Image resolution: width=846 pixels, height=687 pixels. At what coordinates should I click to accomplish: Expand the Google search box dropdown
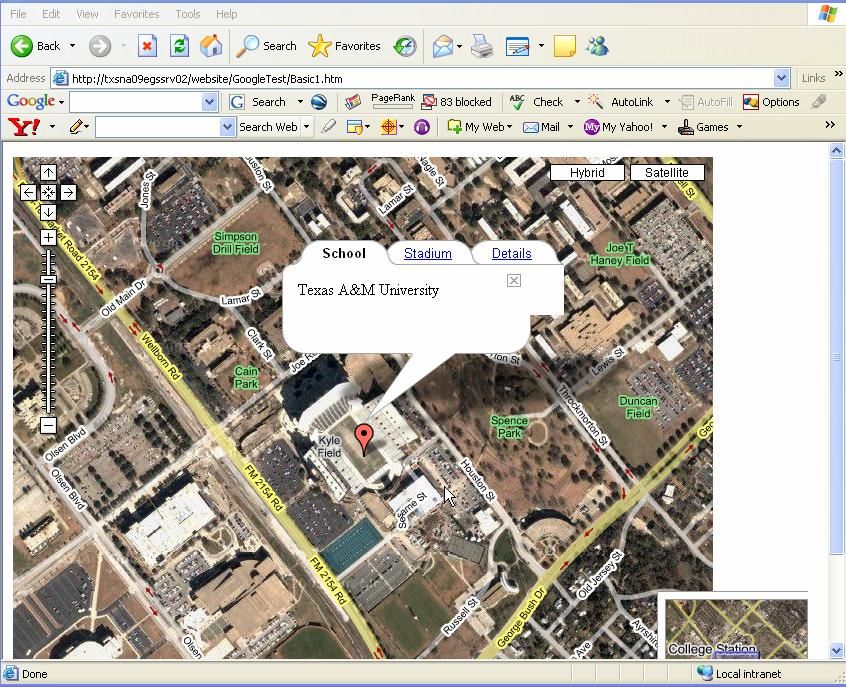pyautogui.click(x=209, y=102)
